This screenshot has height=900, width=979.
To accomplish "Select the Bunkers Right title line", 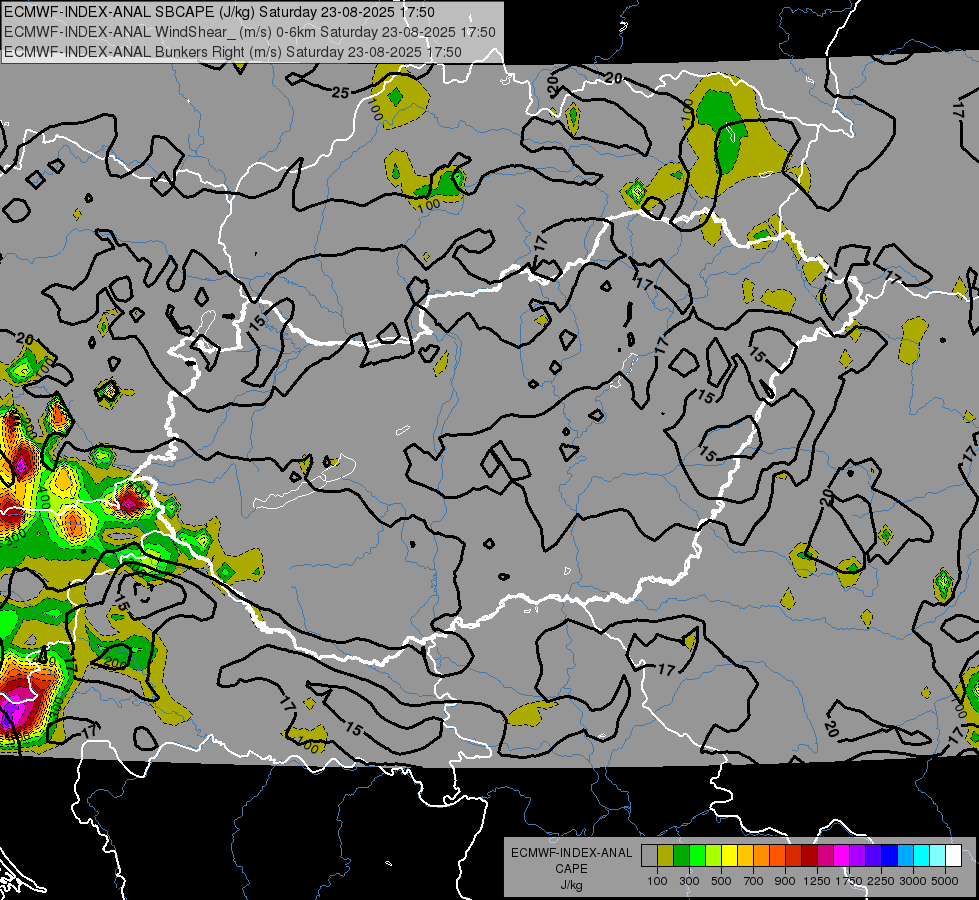I will tap(233, 52).
